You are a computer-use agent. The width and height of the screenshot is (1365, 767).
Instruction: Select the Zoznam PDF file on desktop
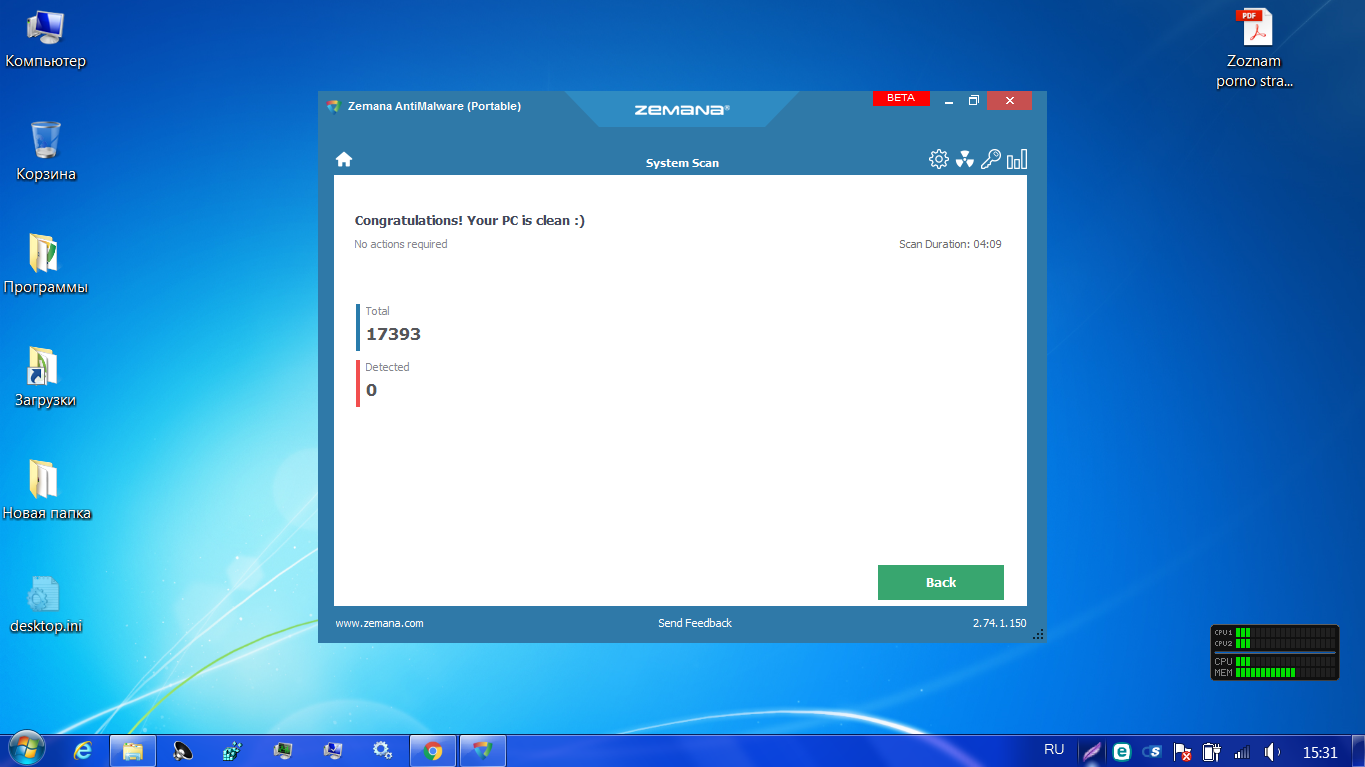(x=1255, y=48)
